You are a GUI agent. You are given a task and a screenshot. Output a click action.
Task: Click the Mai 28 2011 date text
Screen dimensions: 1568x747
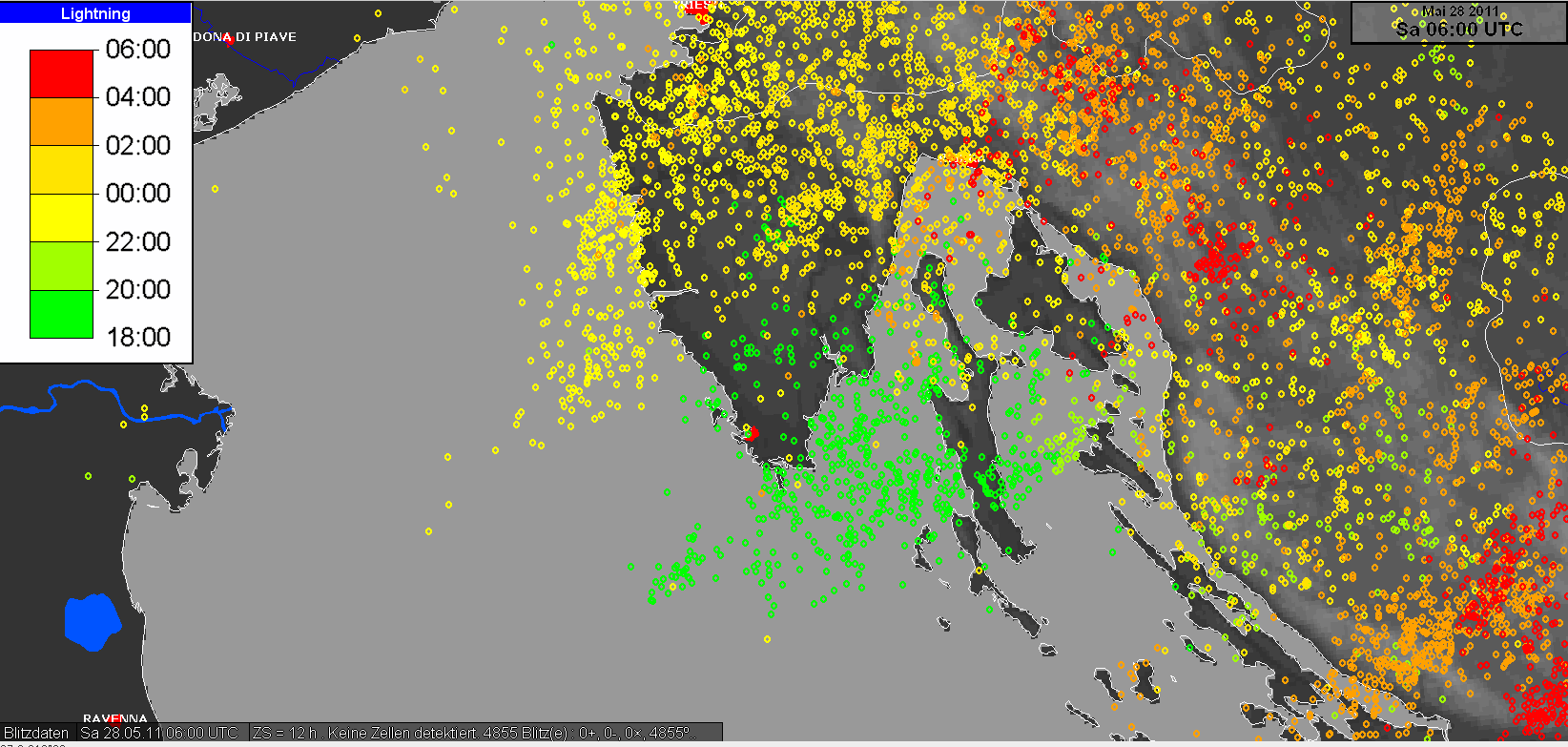[1459, 11]
